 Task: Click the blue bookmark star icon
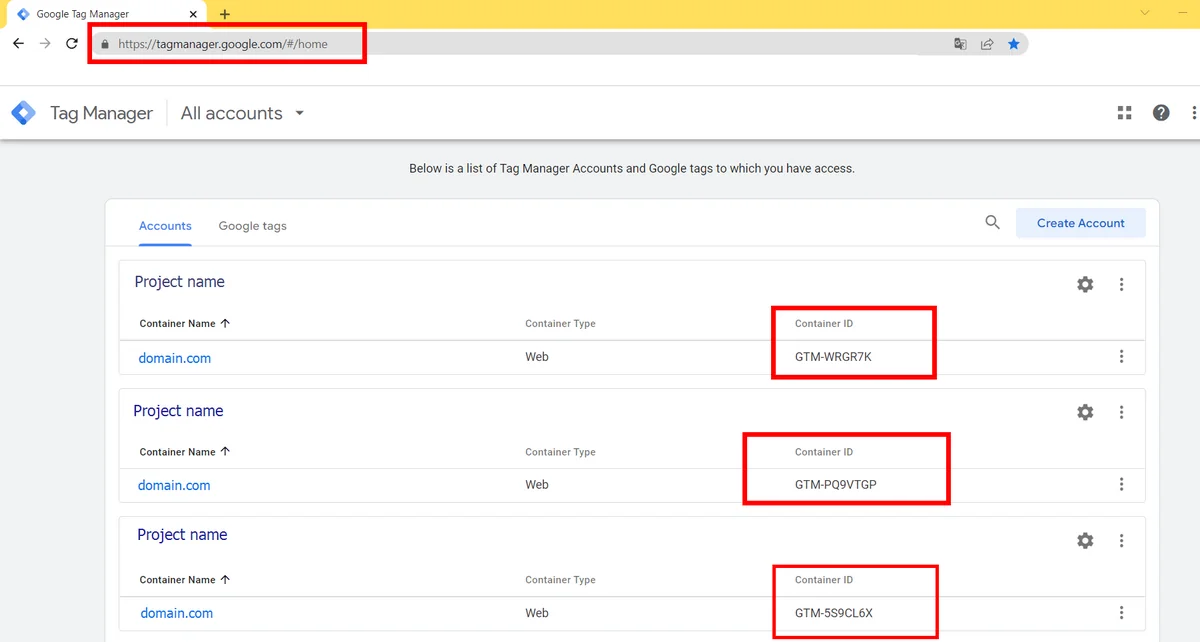[1014, 44]
